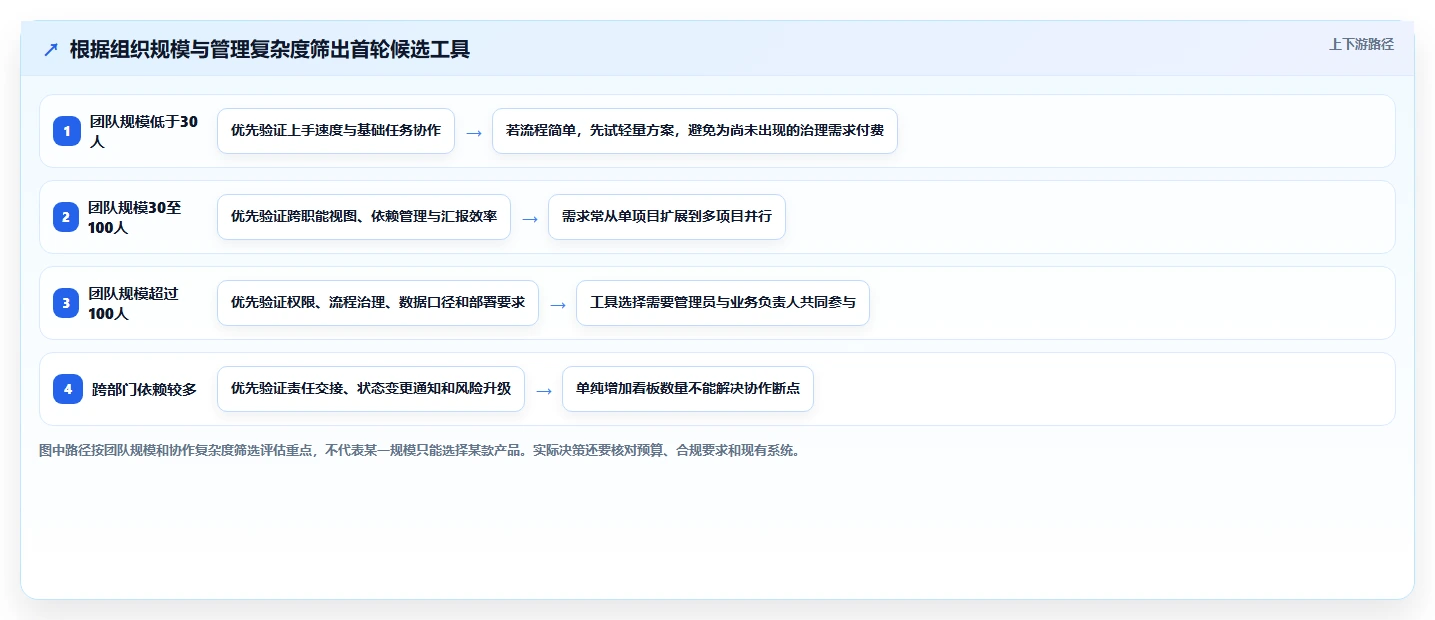Screen dimensions: 1435x620
Task: Select the 需求常从单项目扩展到多项目并行 box
Action: tap(667, 217)
